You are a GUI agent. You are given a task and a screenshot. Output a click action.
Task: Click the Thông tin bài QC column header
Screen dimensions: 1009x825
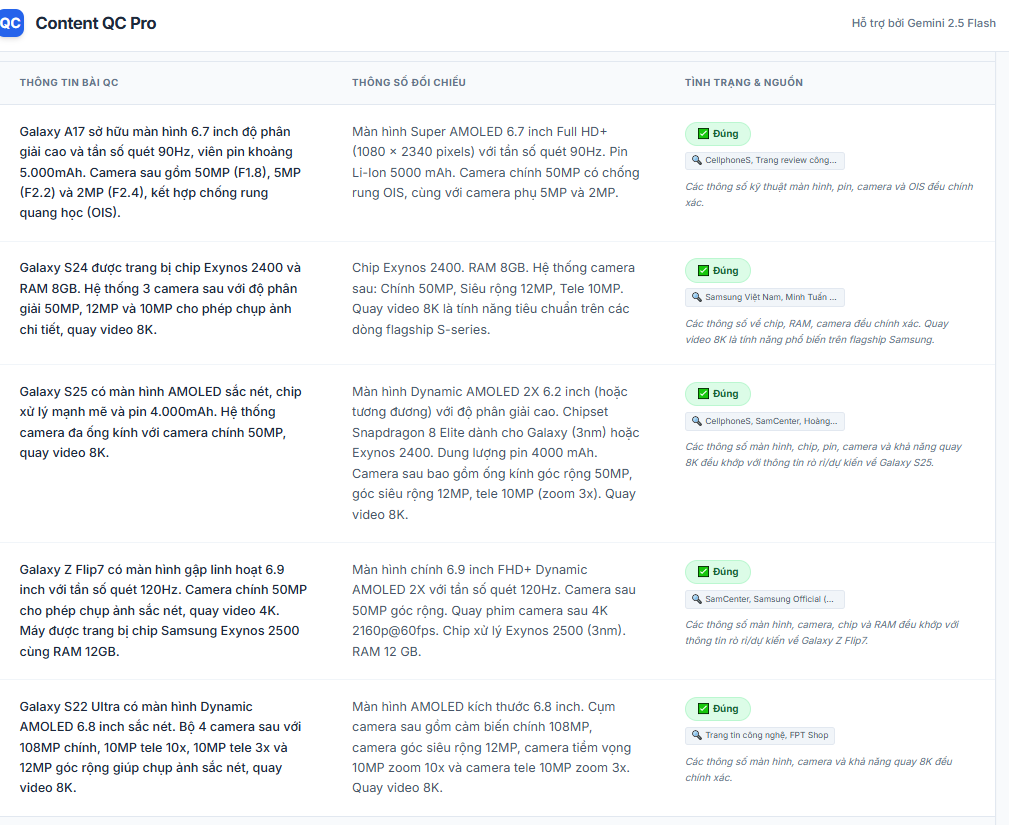(69, 82)
